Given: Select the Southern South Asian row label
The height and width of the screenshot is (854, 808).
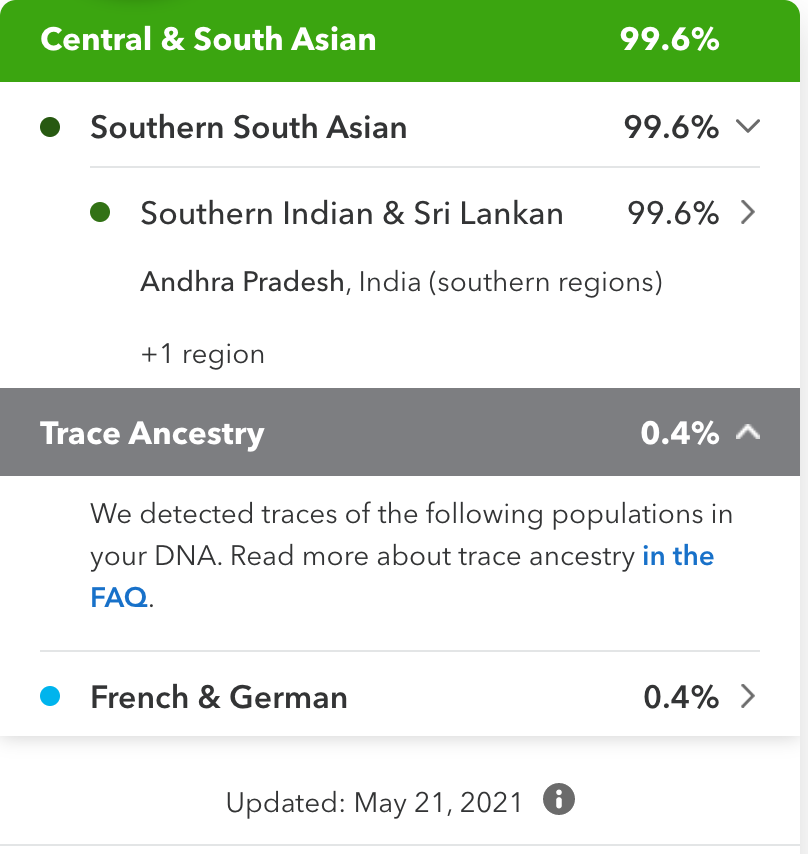Looking at the screenshot, I should click(x=248, y=128).
